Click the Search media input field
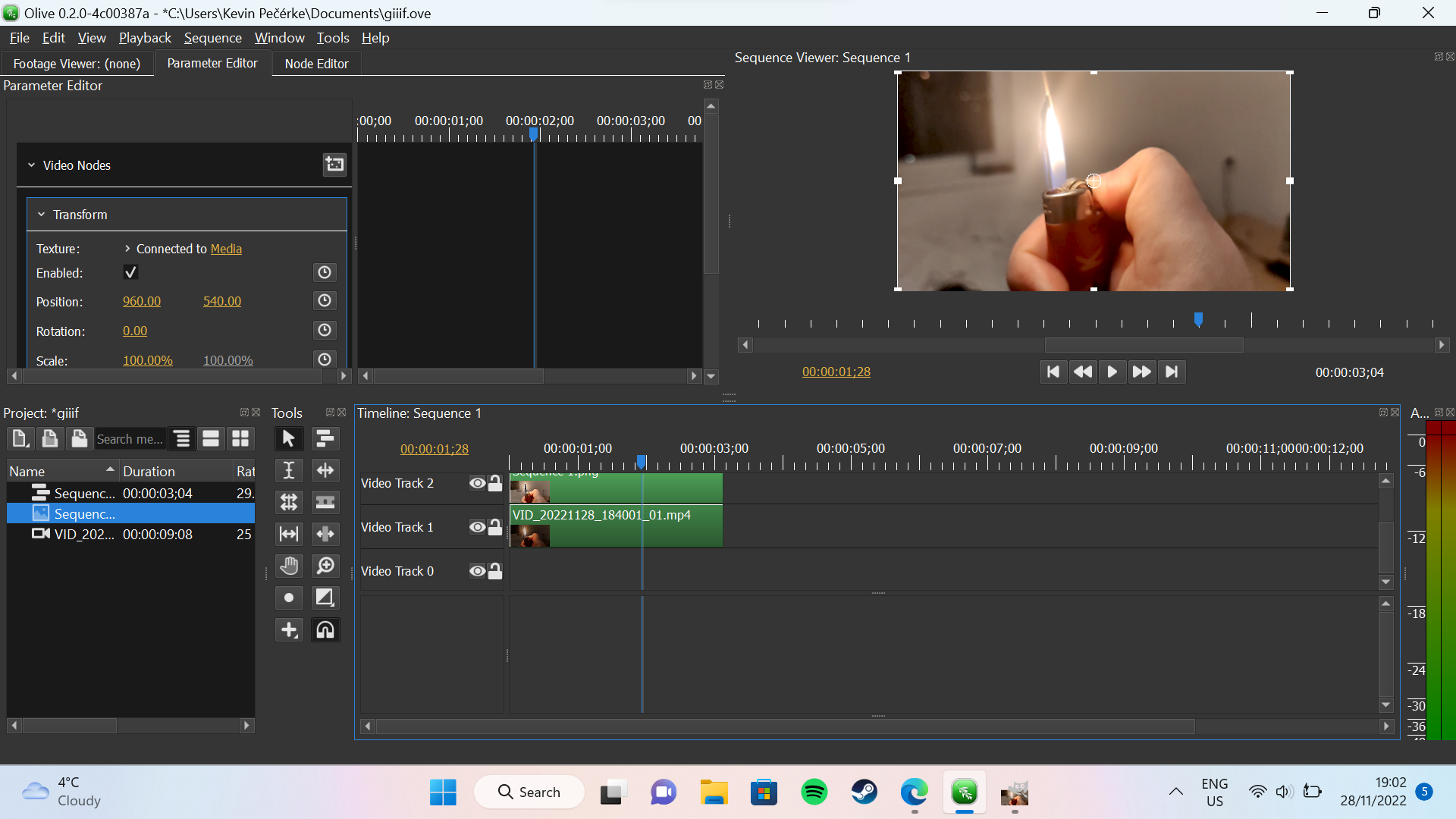This screenshot has width=1456, height=819. (x=130, y=439)
